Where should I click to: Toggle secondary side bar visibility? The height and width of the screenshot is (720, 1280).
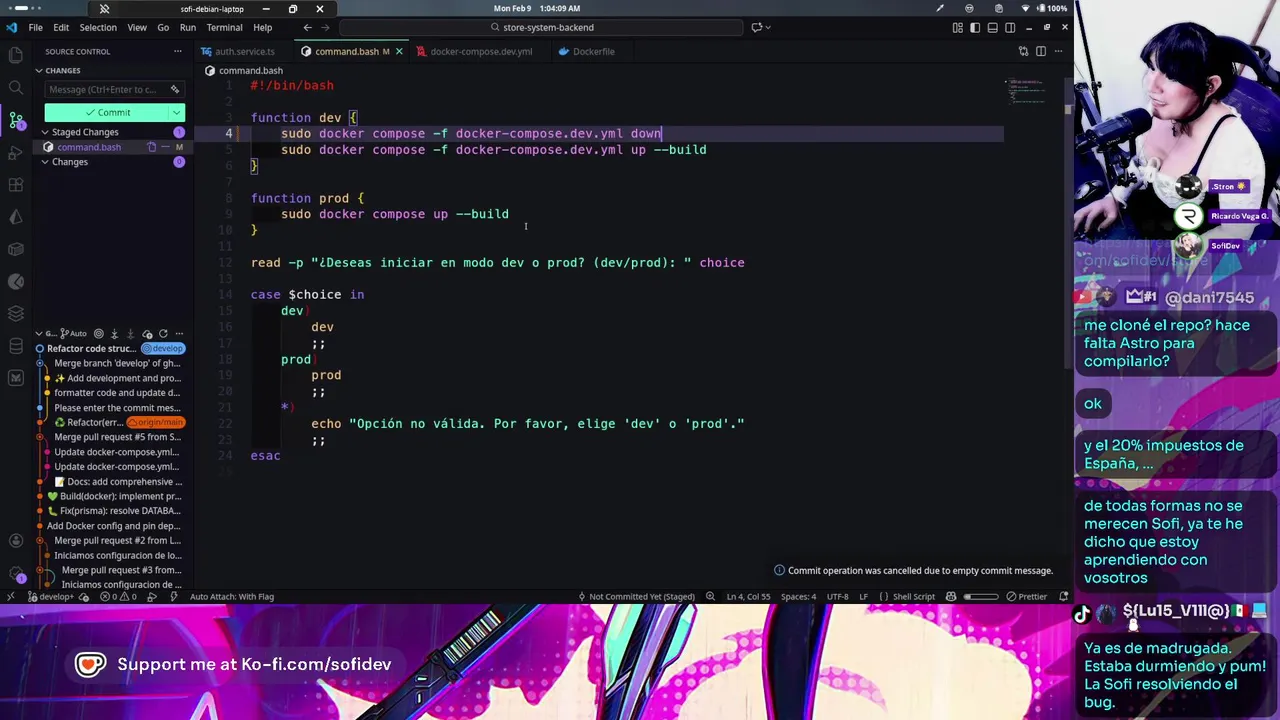click(1010, 27)
